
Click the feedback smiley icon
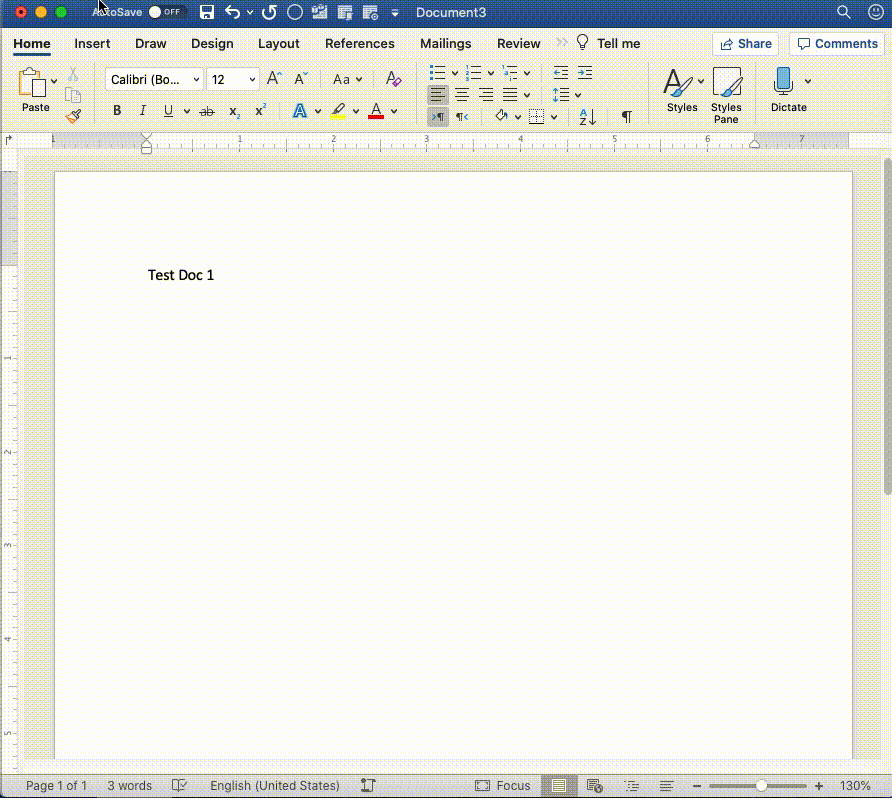click(x=876, y=12)
